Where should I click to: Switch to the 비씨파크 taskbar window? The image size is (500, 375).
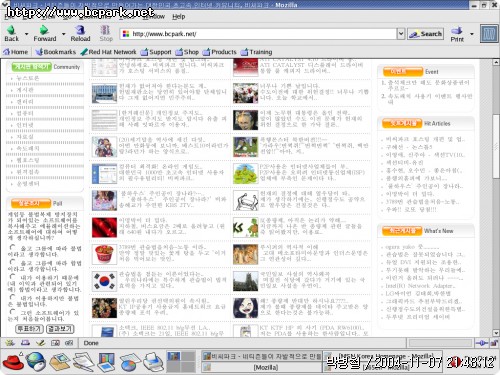262,356
